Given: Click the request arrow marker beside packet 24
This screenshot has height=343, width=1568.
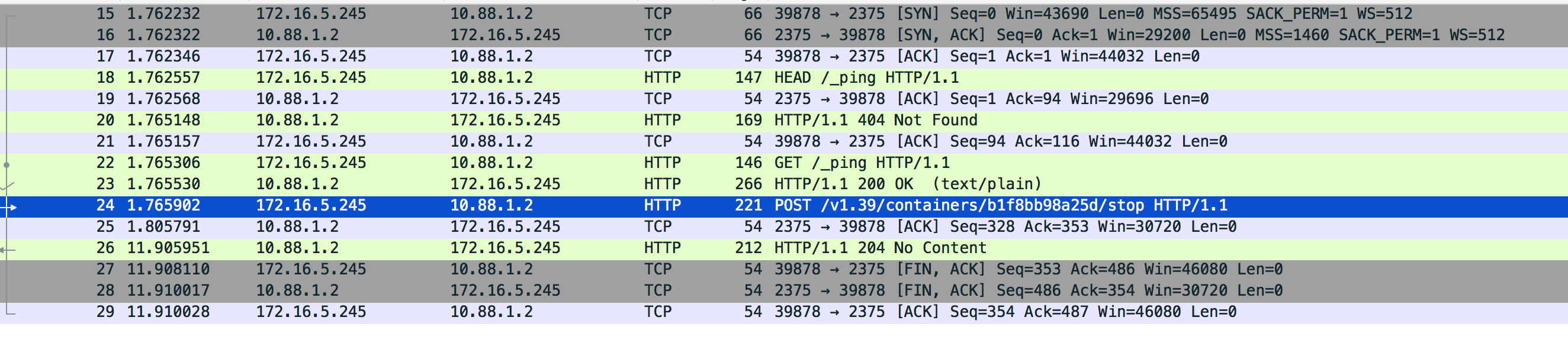Looking at the screenshot, I should tap(8, 207).
